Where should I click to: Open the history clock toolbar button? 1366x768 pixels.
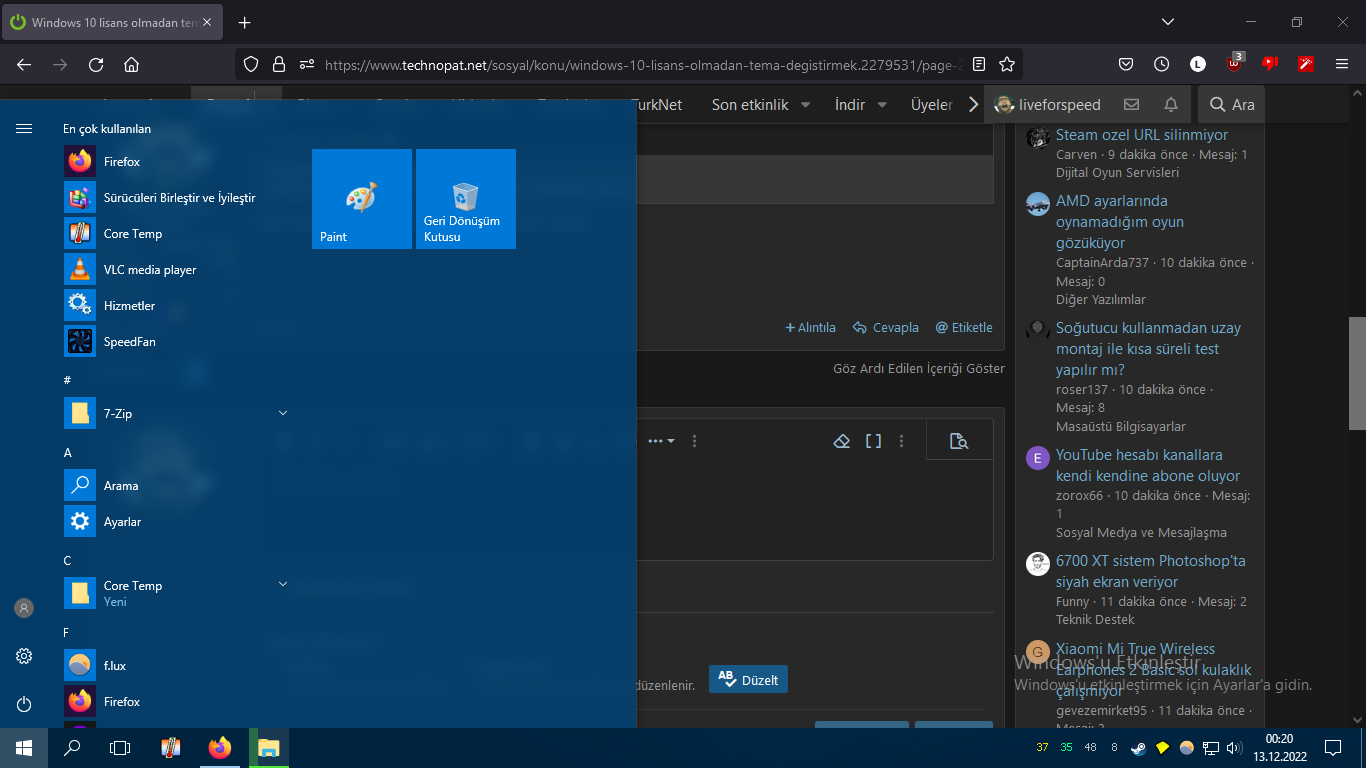(1161, 64)
